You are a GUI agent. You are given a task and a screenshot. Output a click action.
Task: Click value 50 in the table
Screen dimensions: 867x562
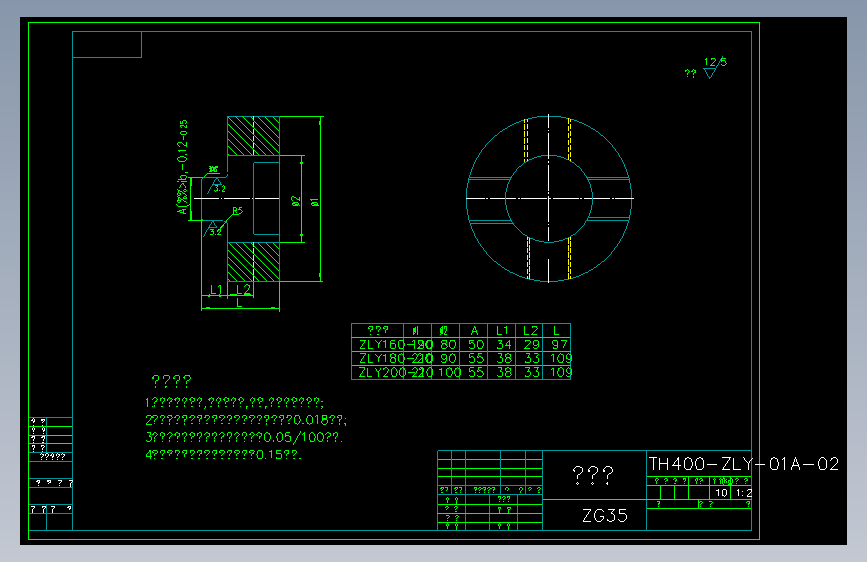coord(476,345)
